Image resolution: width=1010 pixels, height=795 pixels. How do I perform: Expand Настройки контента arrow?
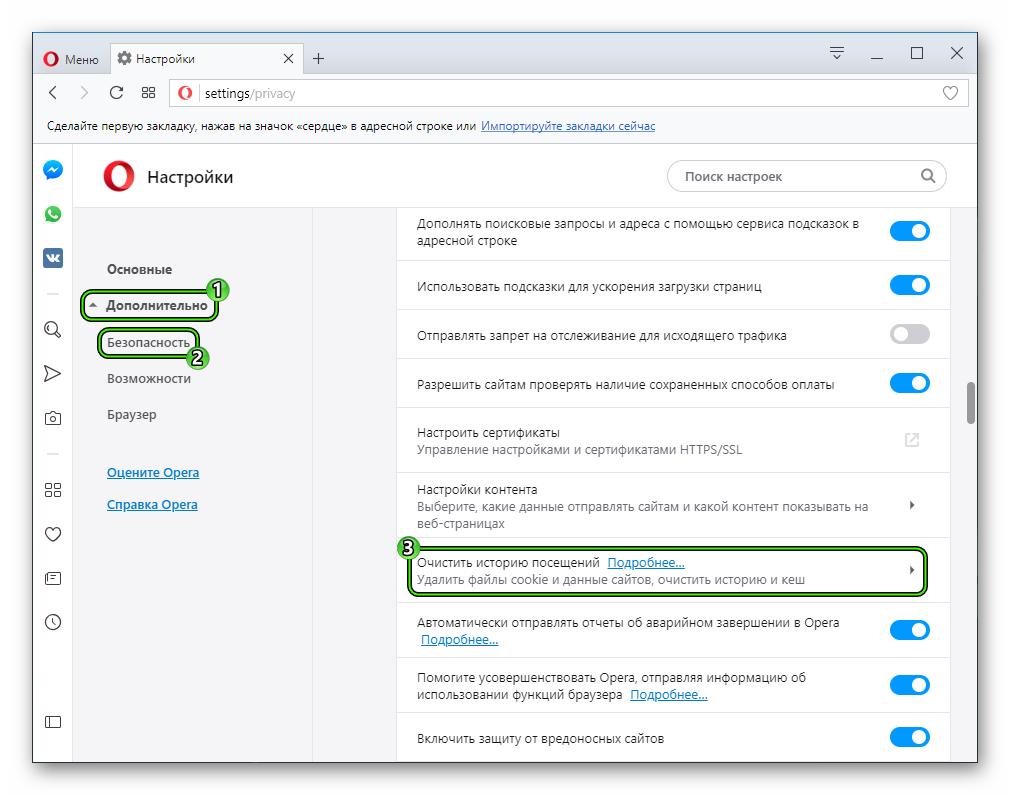pyautogui.click(x=911, y=505)
